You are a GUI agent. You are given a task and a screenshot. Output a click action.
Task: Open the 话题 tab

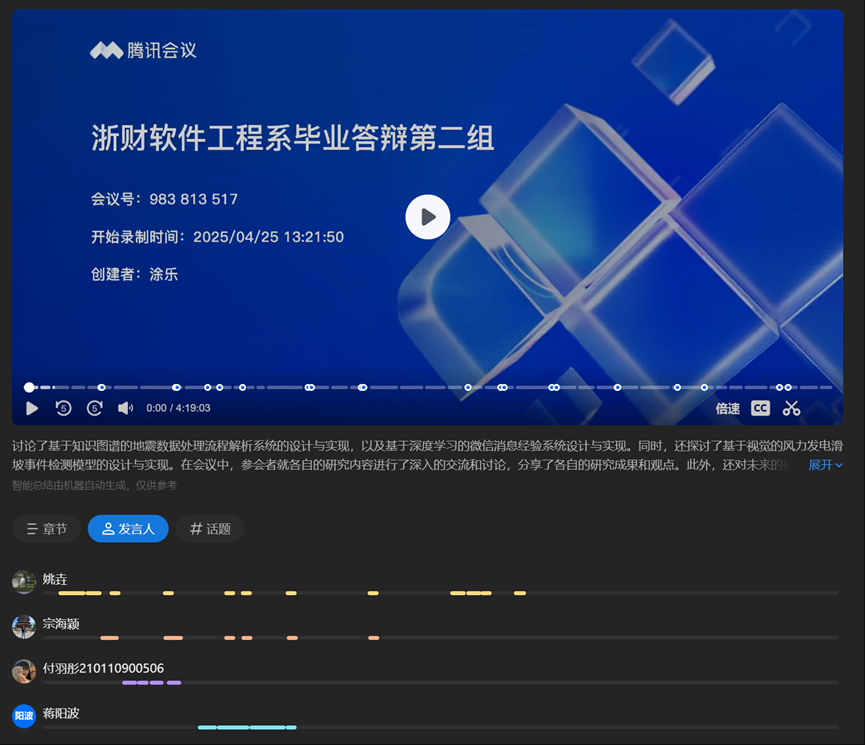click(210, 529)
